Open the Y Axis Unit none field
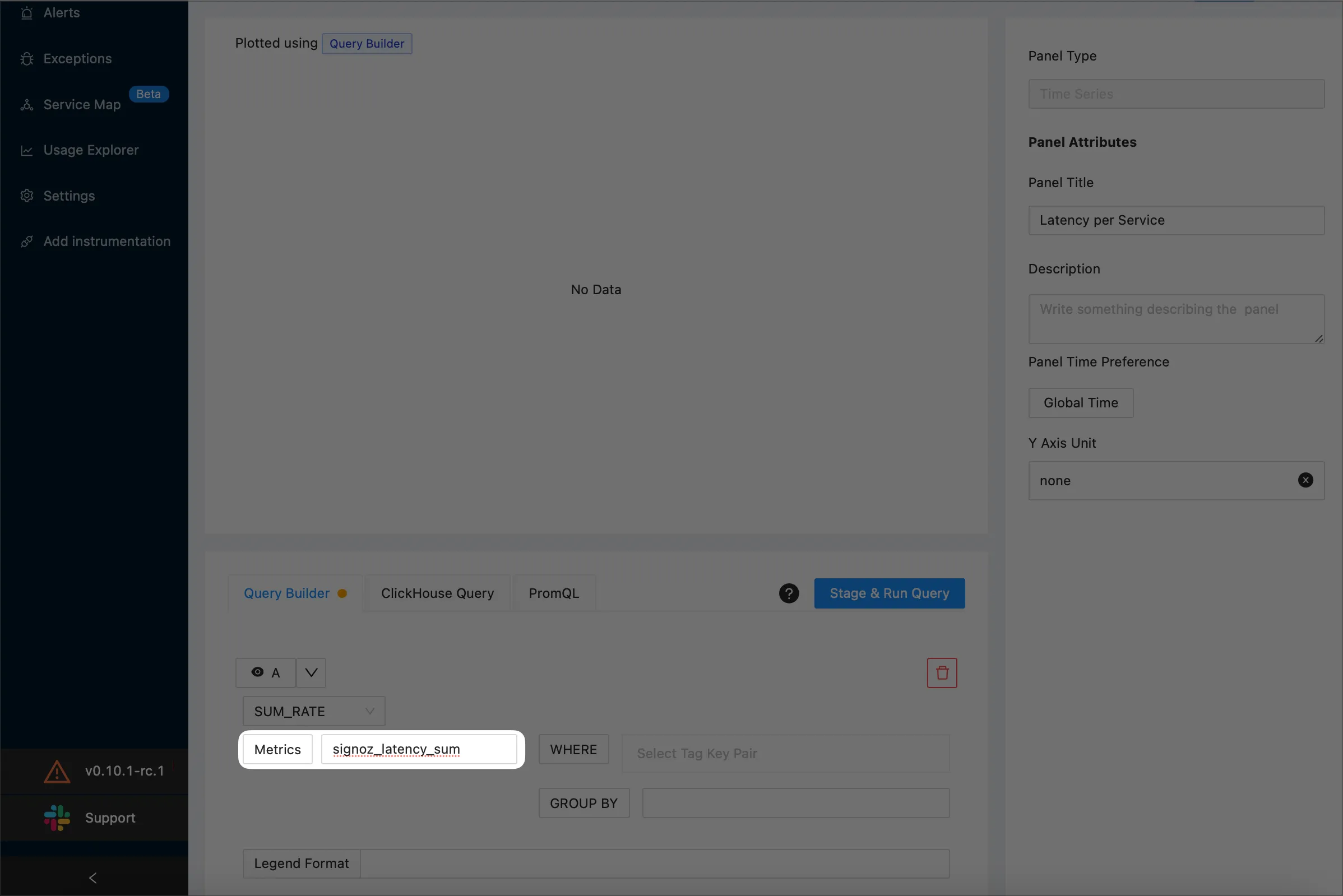 [x=1176, y=481]
